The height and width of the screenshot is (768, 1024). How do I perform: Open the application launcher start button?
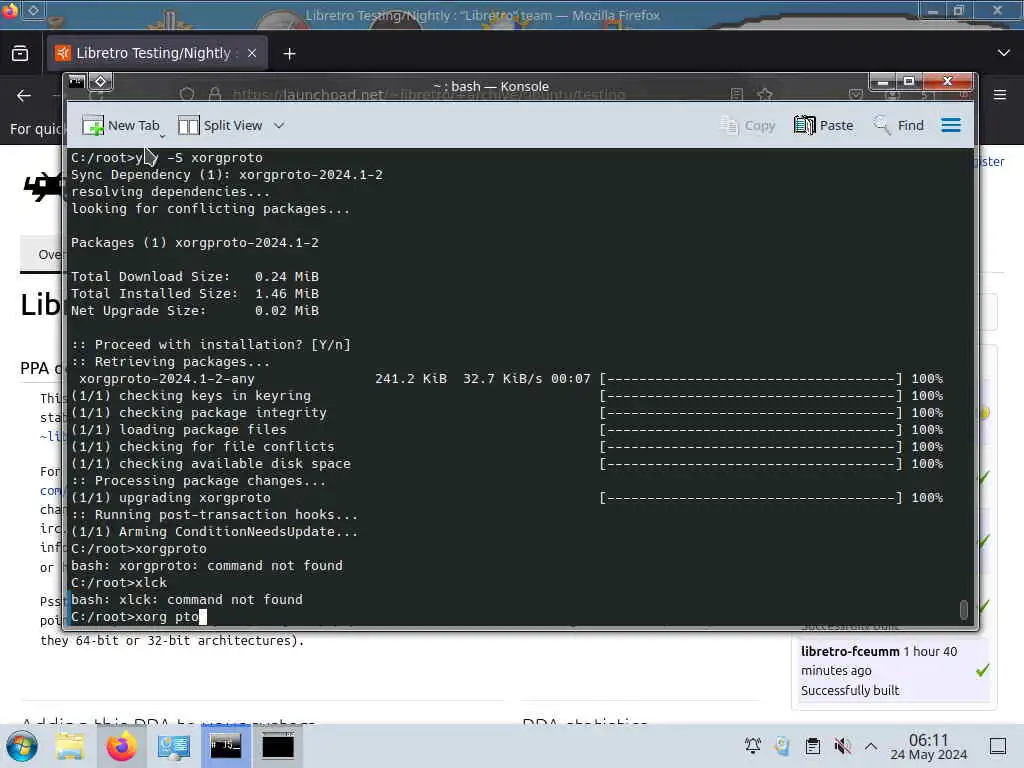pyautogui.click(x=22, y=746)
